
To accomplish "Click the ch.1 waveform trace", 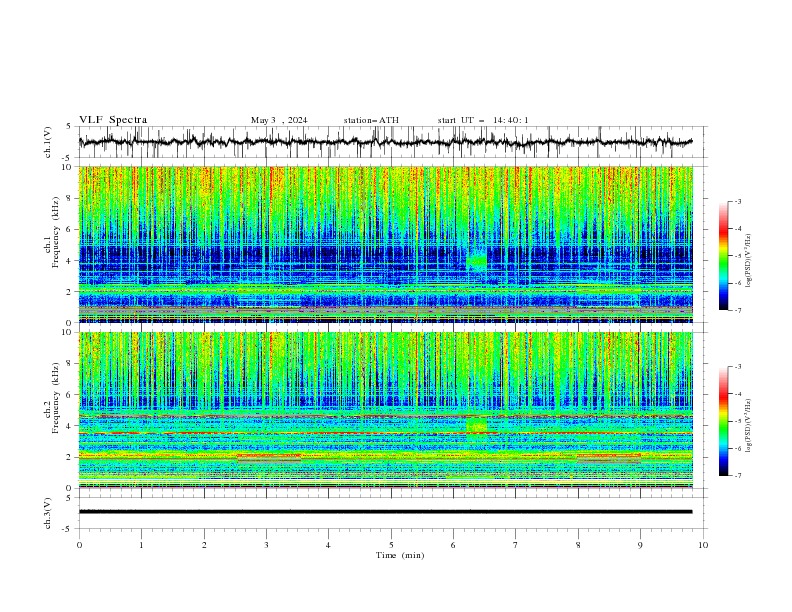I will click(x=385, y=142).
